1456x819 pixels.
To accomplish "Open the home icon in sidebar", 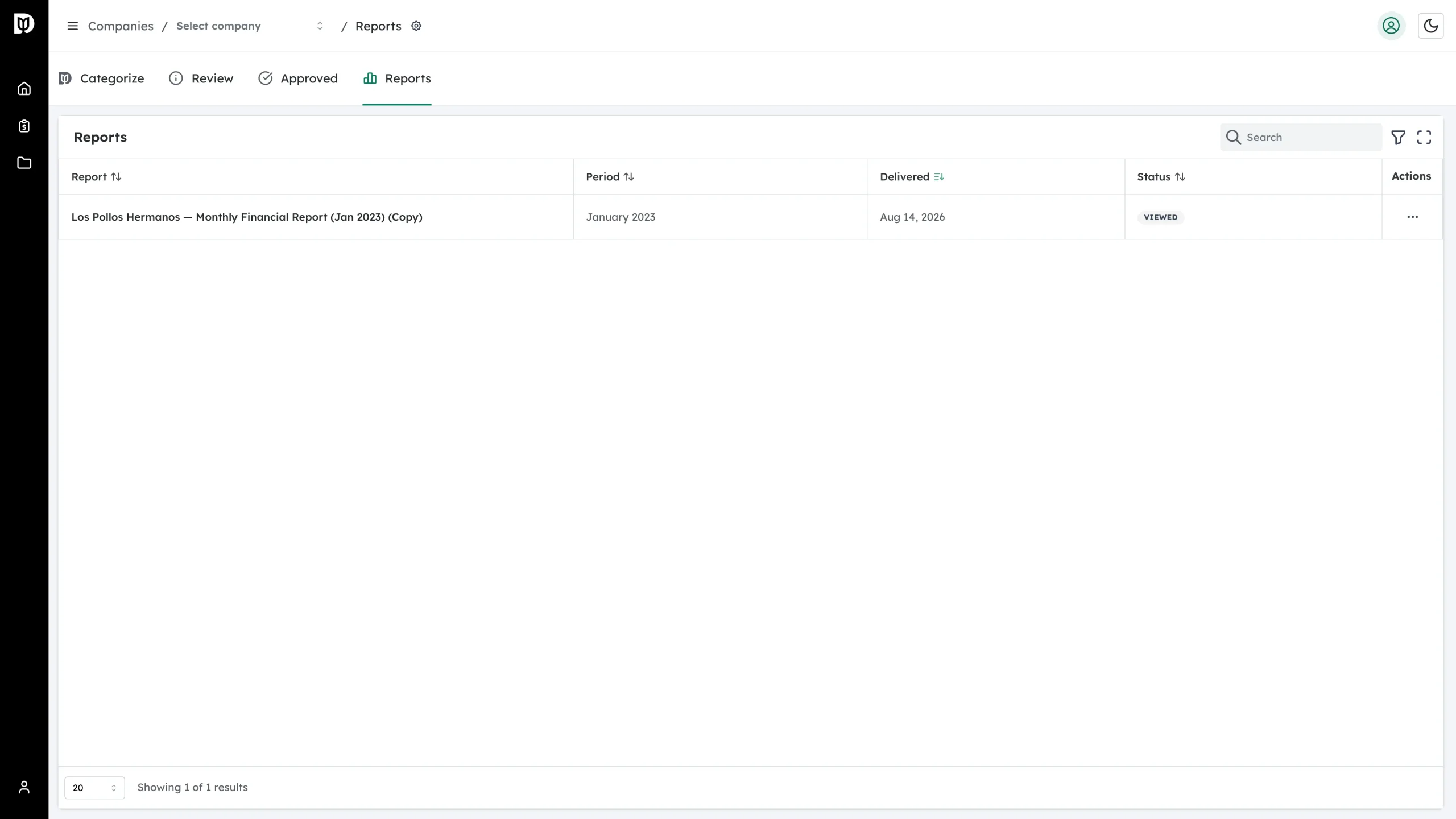I will click(24, 89).
